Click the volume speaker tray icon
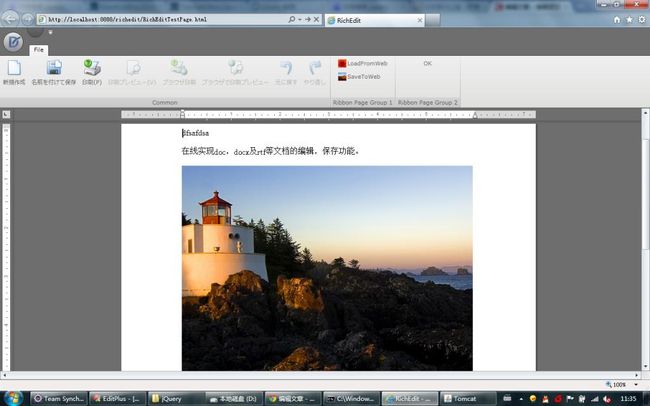This screenshot has width=650, height=406. [x=607, y=399]
